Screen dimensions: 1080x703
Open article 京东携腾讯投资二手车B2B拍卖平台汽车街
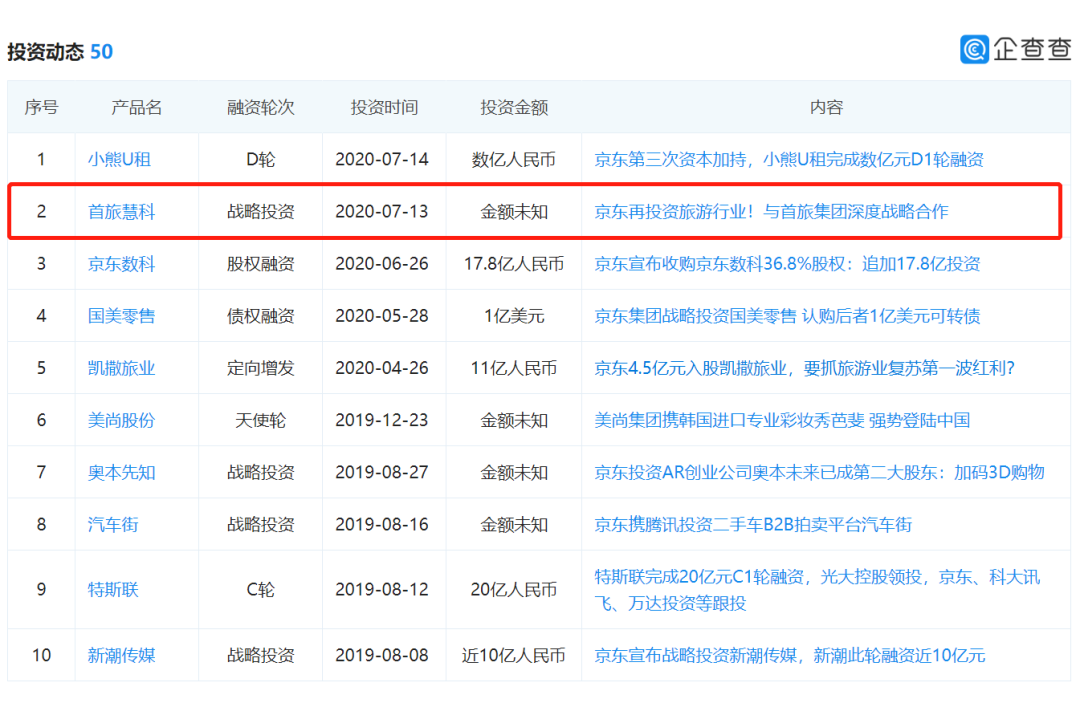pyautogui.click(x=753, y=525)
